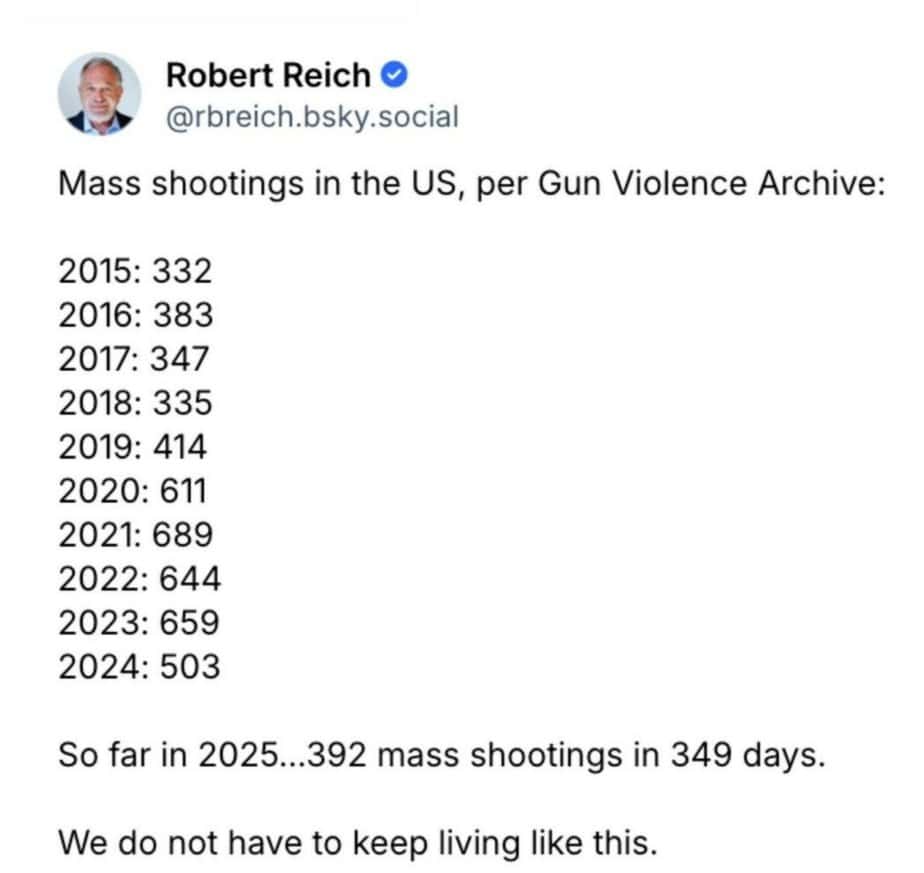Image resolution: width=924 pixels, height=873 pixels.
Task: Click the blue verified checkmark badge
Action: click(394, 75)
